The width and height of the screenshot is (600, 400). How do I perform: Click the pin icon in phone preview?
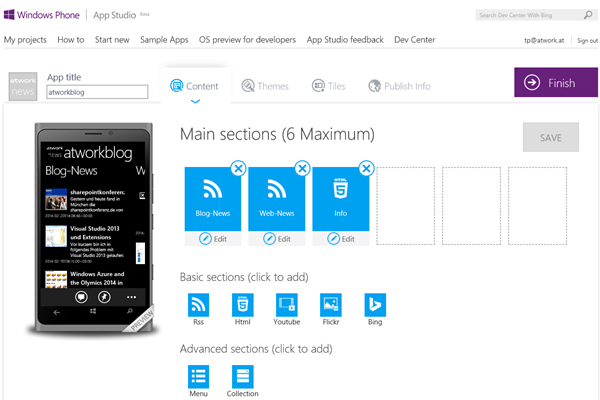104,297
